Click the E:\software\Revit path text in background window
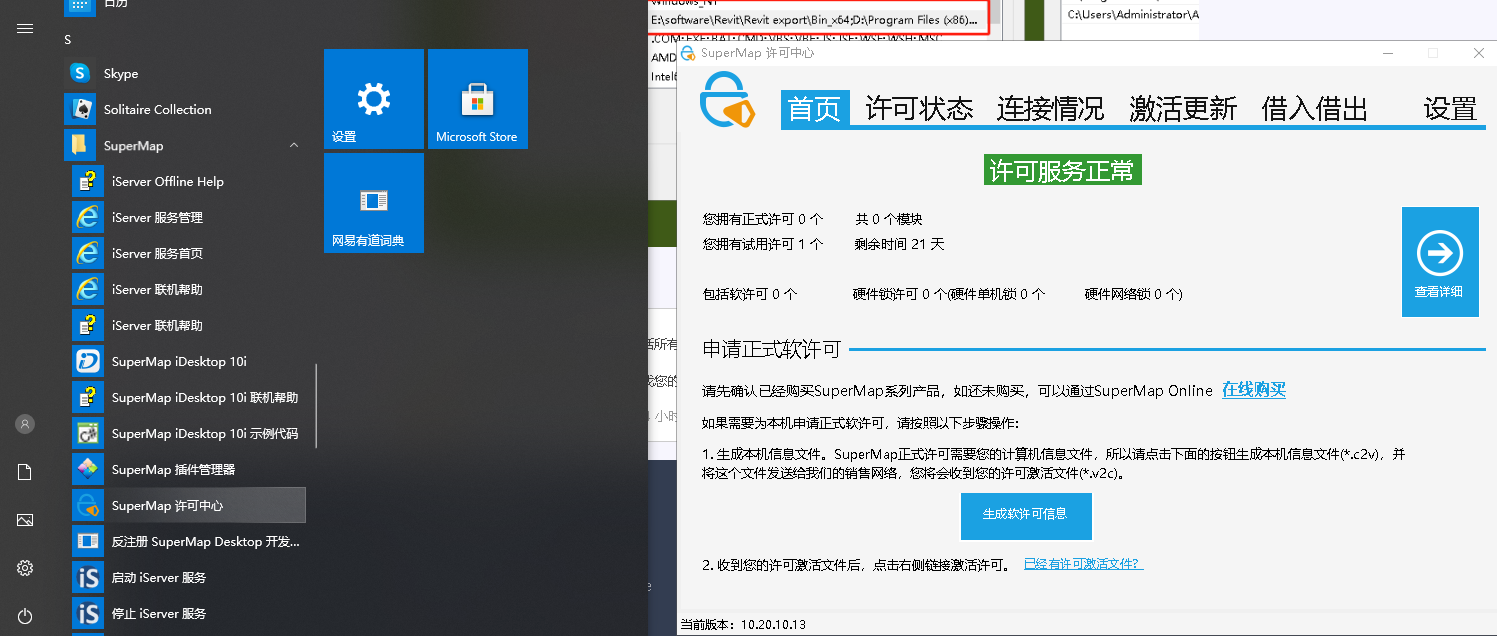1497x636 pixels. pos(814,20)
